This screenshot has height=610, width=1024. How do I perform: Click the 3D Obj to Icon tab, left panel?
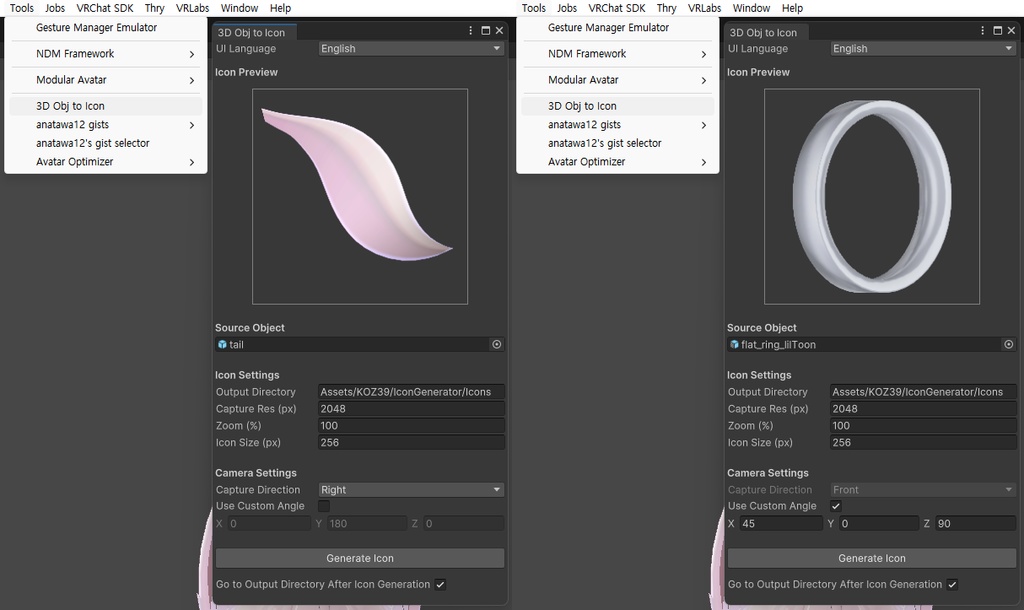(255, 32)
